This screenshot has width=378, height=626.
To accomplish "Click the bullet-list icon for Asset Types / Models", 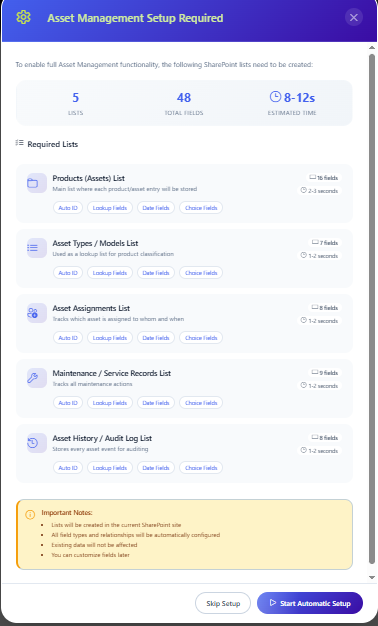I will (x=33, y=248).
